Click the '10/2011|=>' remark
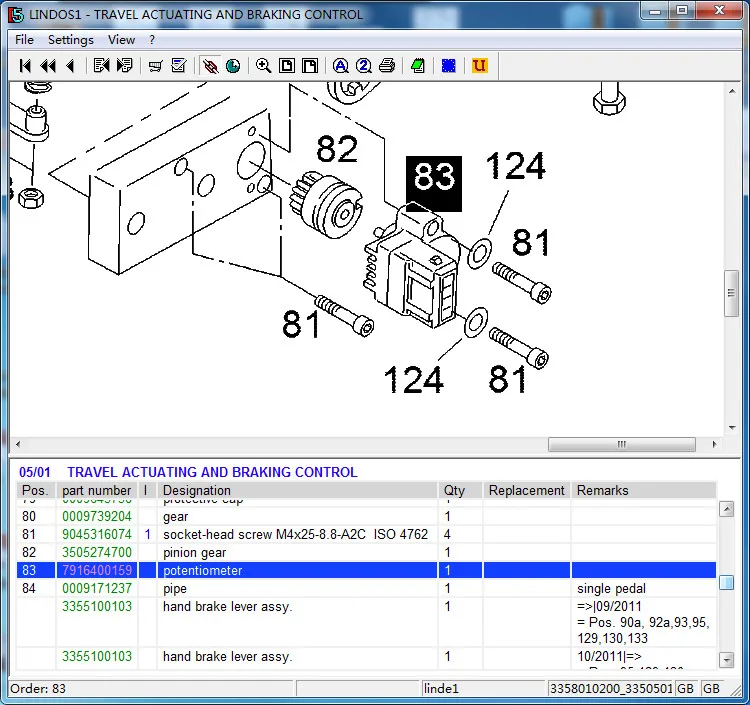The image size is (750, 705). (609, 656)
